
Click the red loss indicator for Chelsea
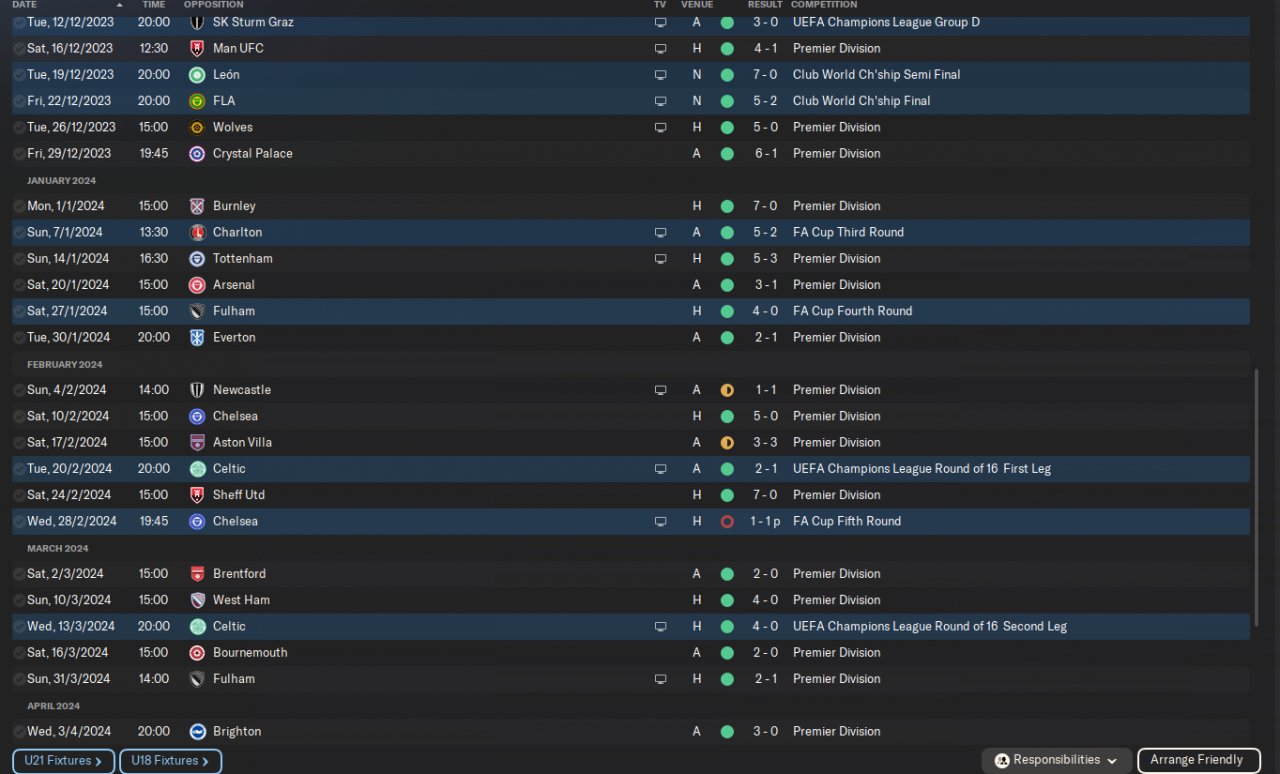click(727, 522)
